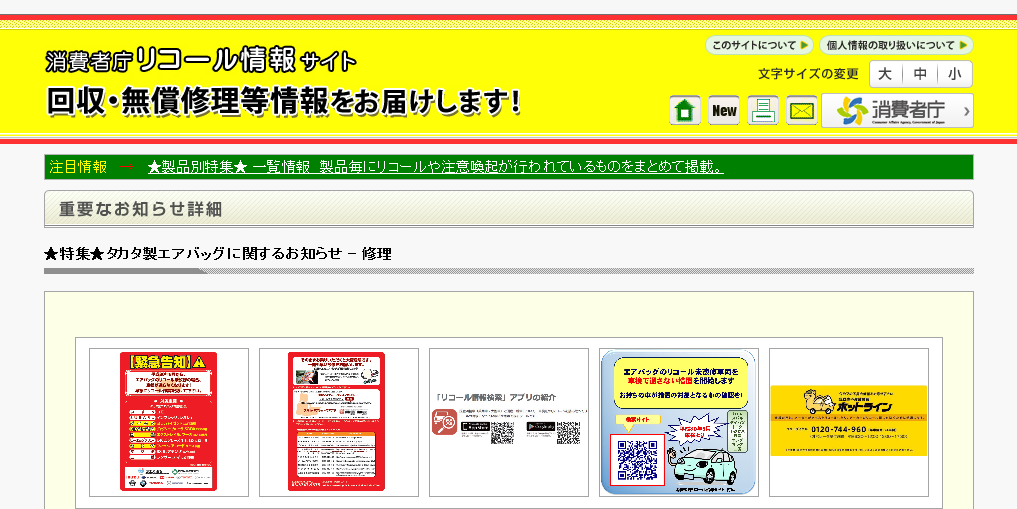Visit the 消費者庁 logo button
The image size is (1017, 509).
coord(897,110)
